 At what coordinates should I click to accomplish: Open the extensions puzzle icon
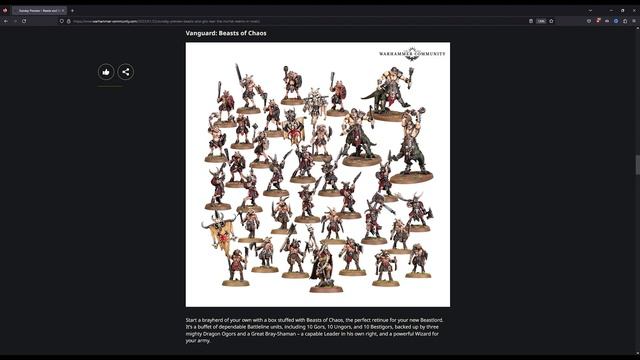625,21
